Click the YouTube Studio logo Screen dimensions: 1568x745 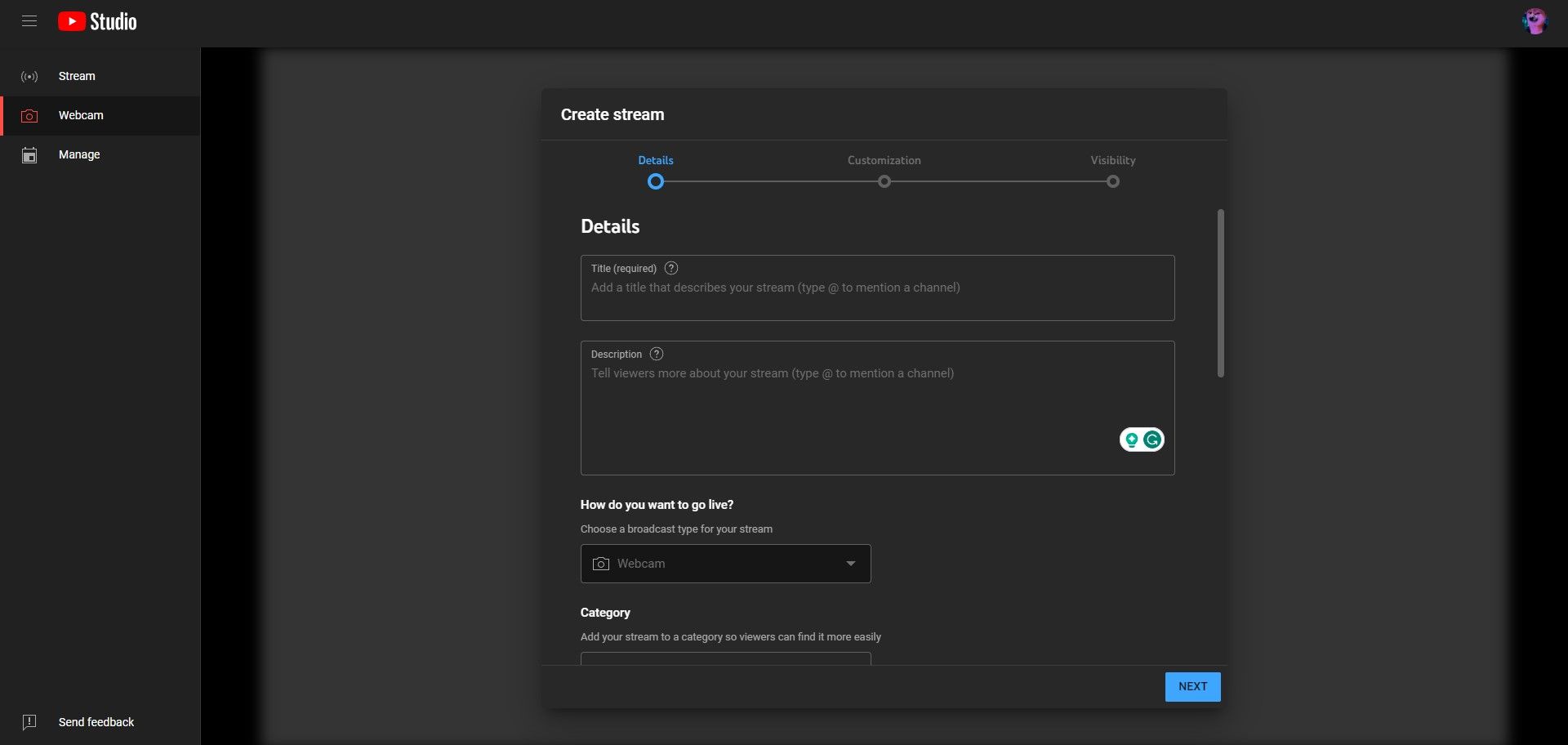pyautogui.click(x=96, y=21)
